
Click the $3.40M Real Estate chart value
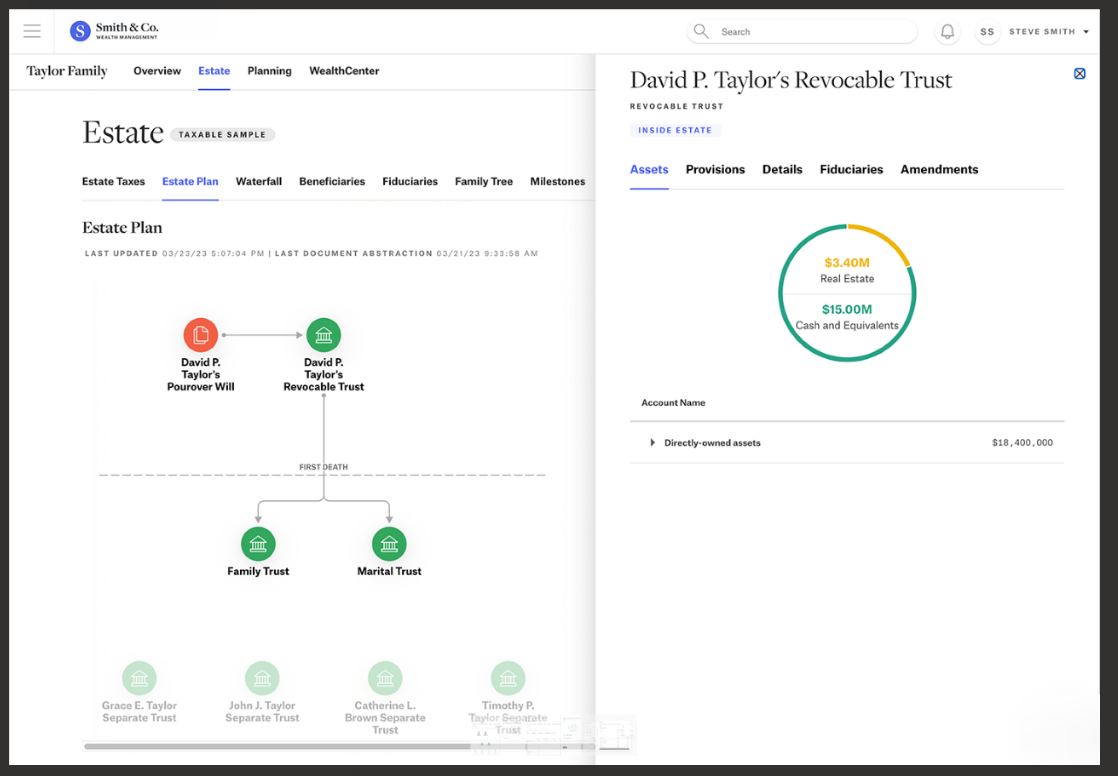tap(847, 262)
